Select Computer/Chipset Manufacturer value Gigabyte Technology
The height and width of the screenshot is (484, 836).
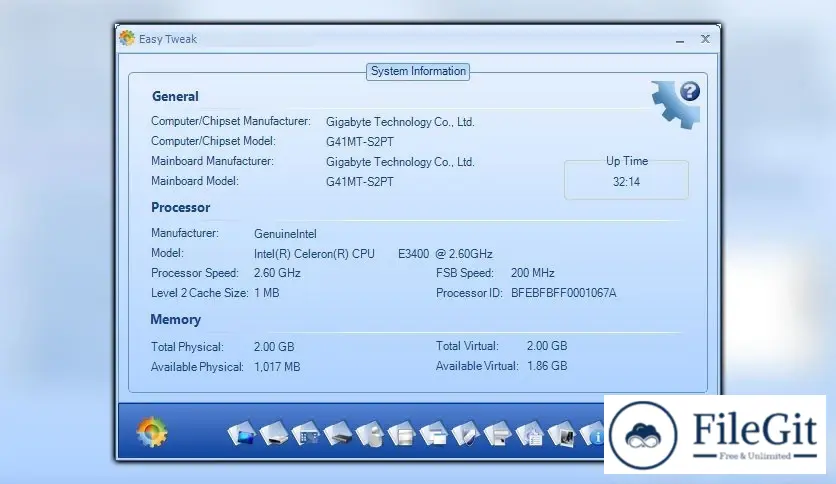pos(400,122)
